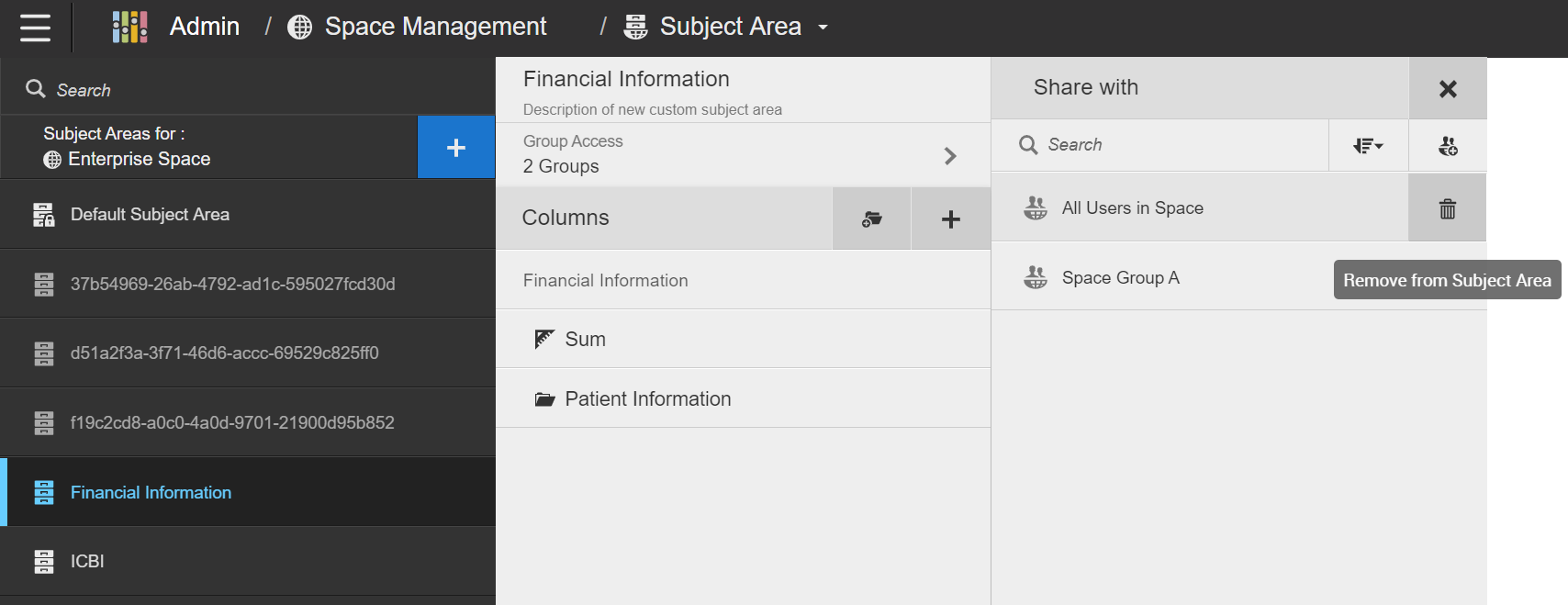Open the hamburger navigation menu

35,28
